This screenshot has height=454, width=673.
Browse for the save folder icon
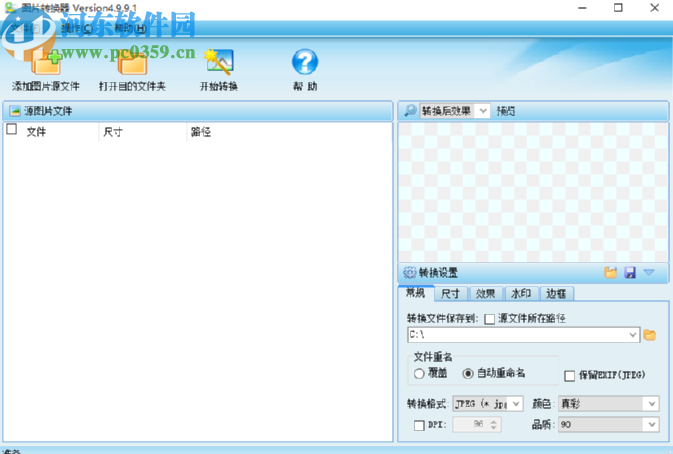[x=650, y=335]
